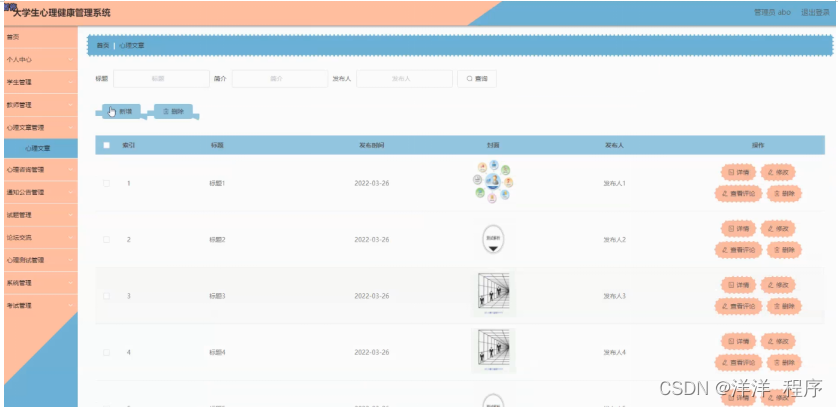Open cover thumbnail of row 标题1
The image size is (838, 407).
[x=493, y=182]
